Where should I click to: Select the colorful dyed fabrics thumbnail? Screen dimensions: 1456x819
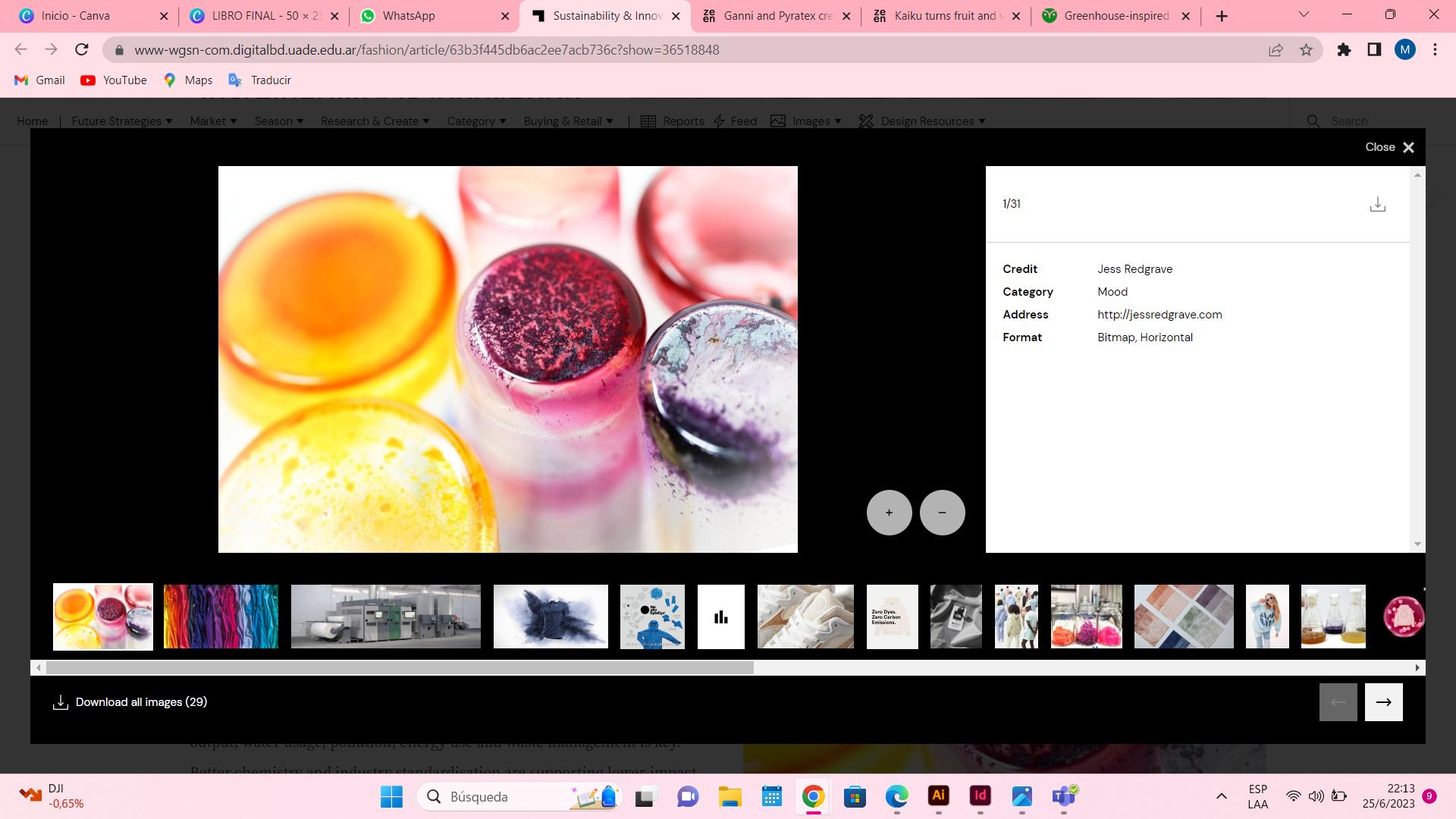(221, 617)
